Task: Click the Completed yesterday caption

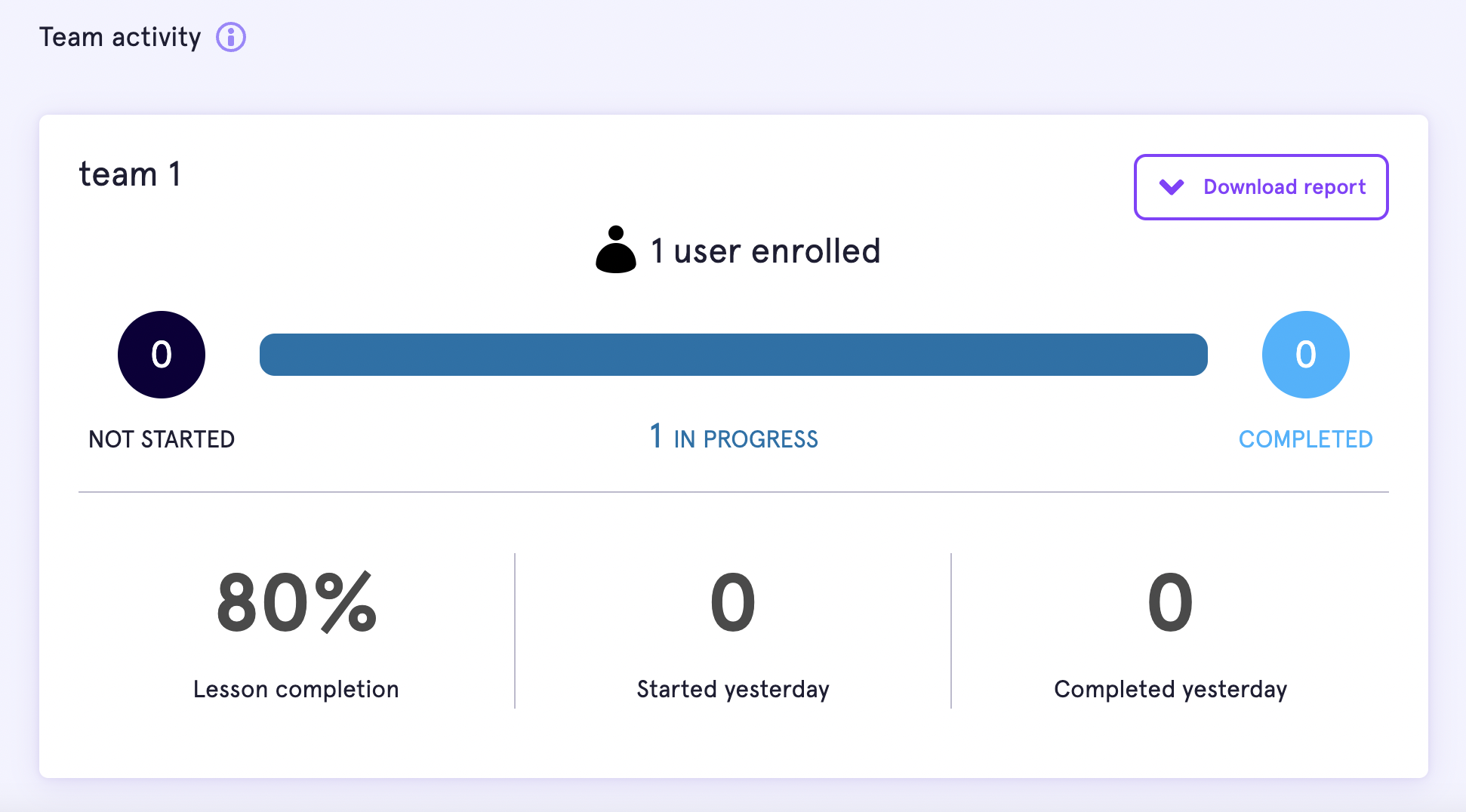Action: pos(1170,690)
